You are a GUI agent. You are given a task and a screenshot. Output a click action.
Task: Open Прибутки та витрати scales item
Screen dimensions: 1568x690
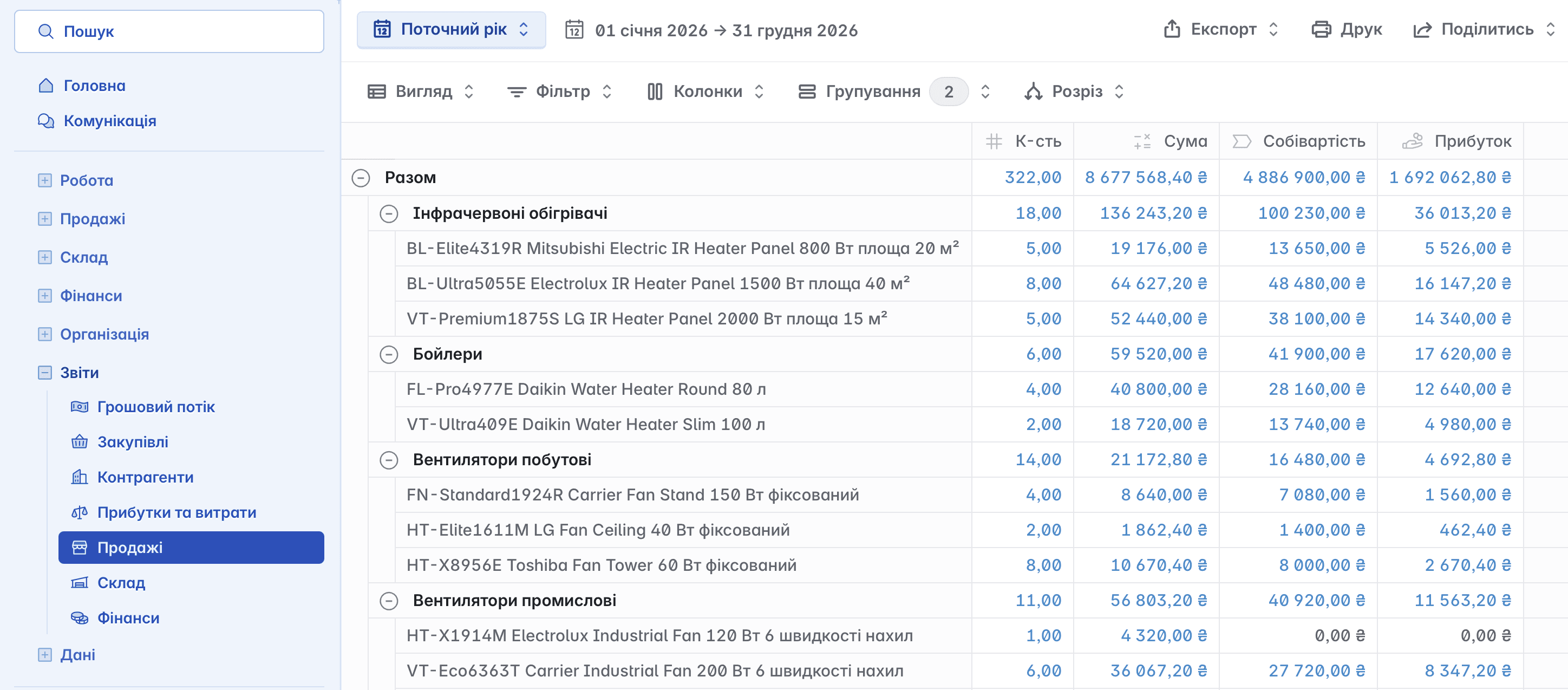point(177,512)
